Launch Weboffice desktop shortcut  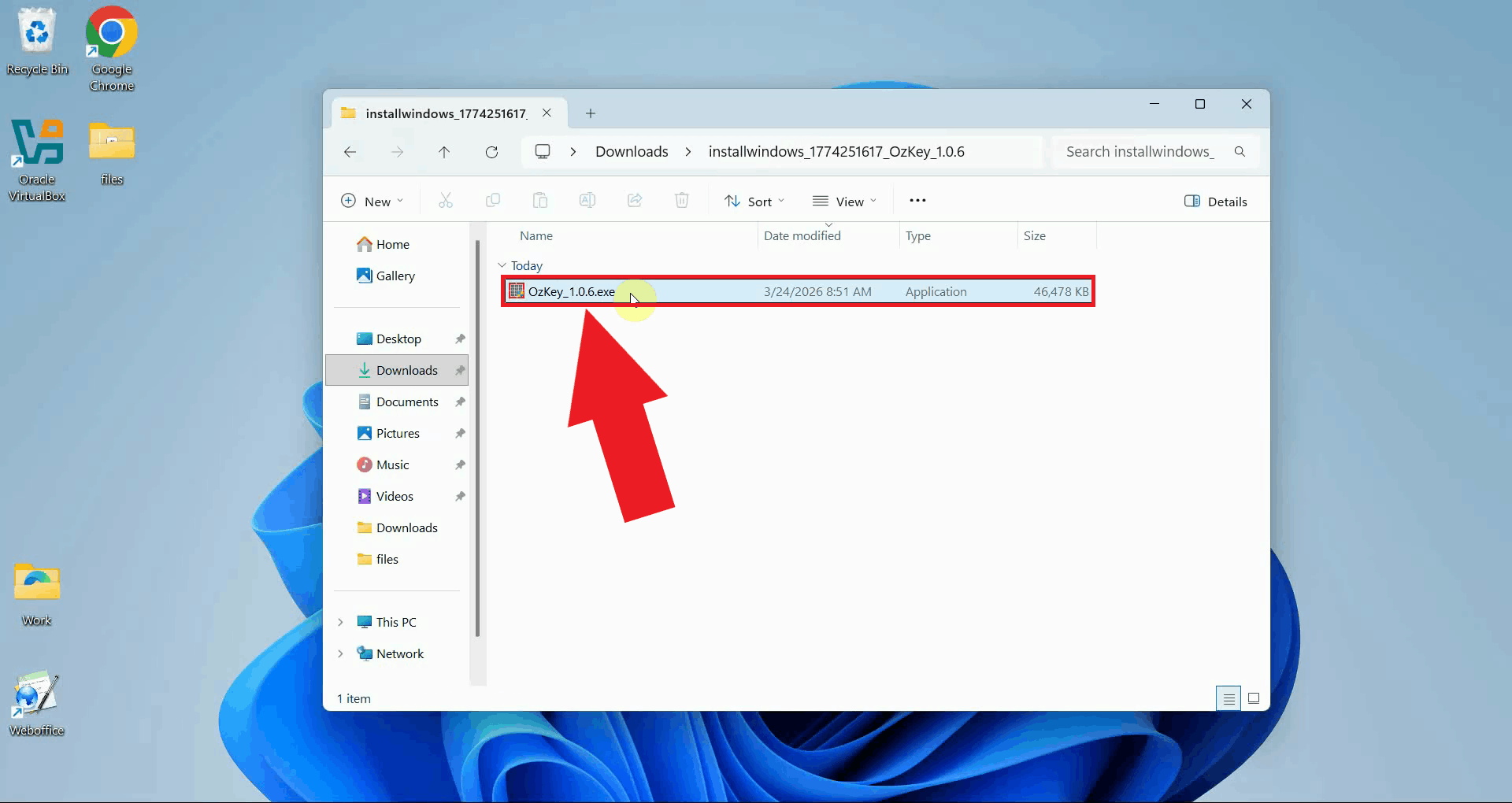point(36,704)
